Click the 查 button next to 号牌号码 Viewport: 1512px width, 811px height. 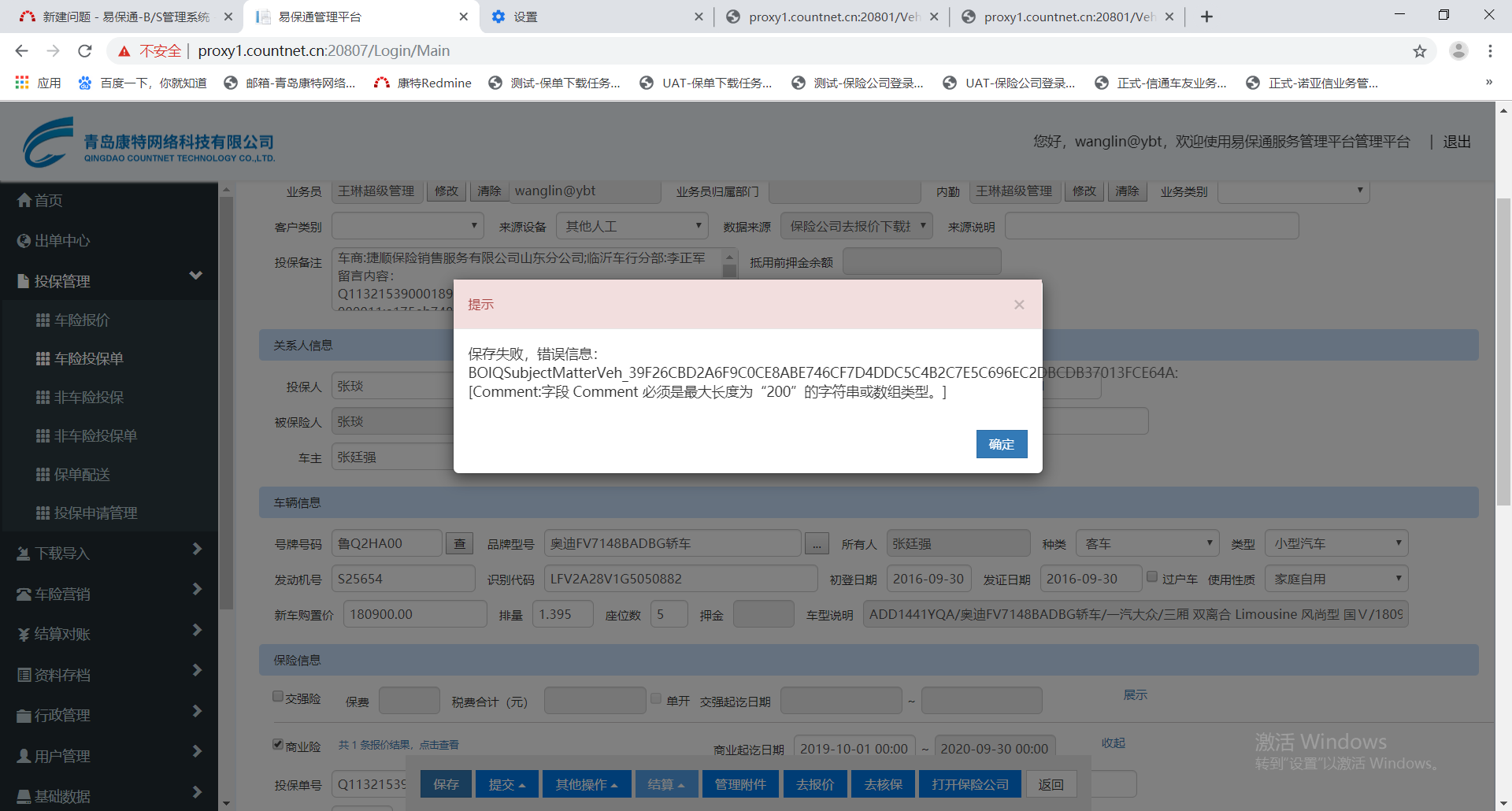[x=460, y=543]
